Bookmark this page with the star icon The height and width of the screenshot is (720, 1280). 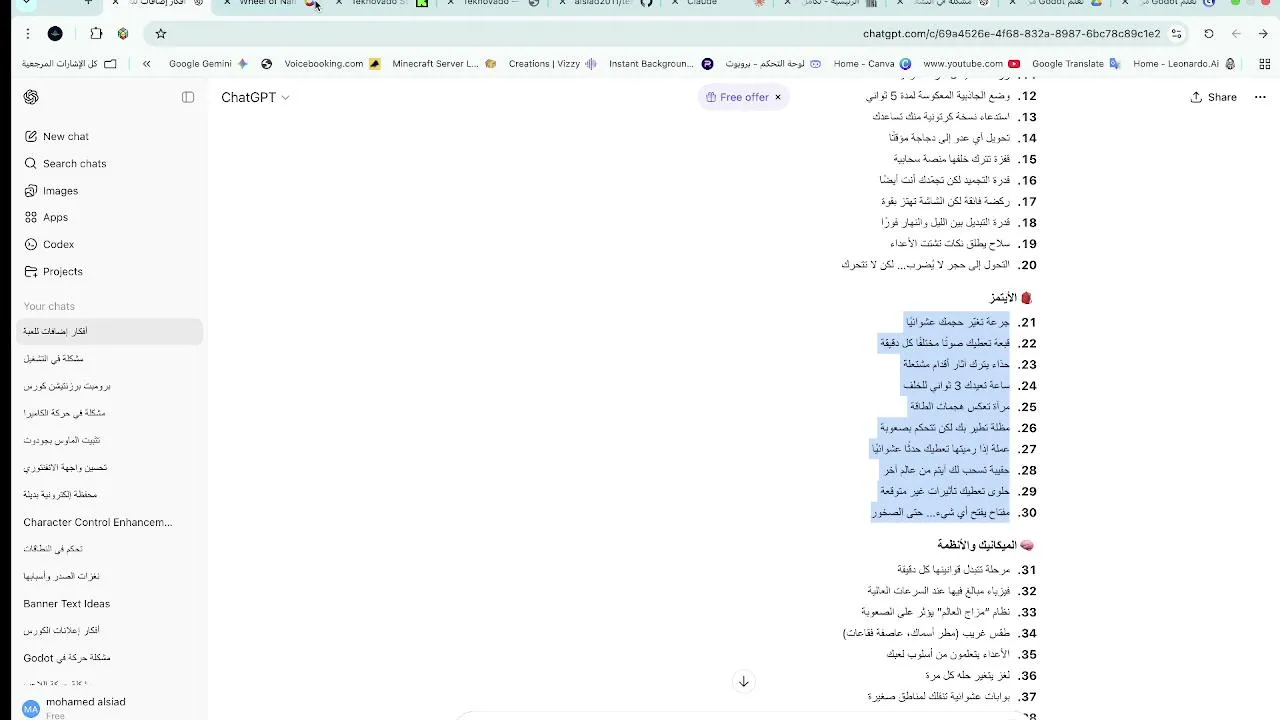160,33
